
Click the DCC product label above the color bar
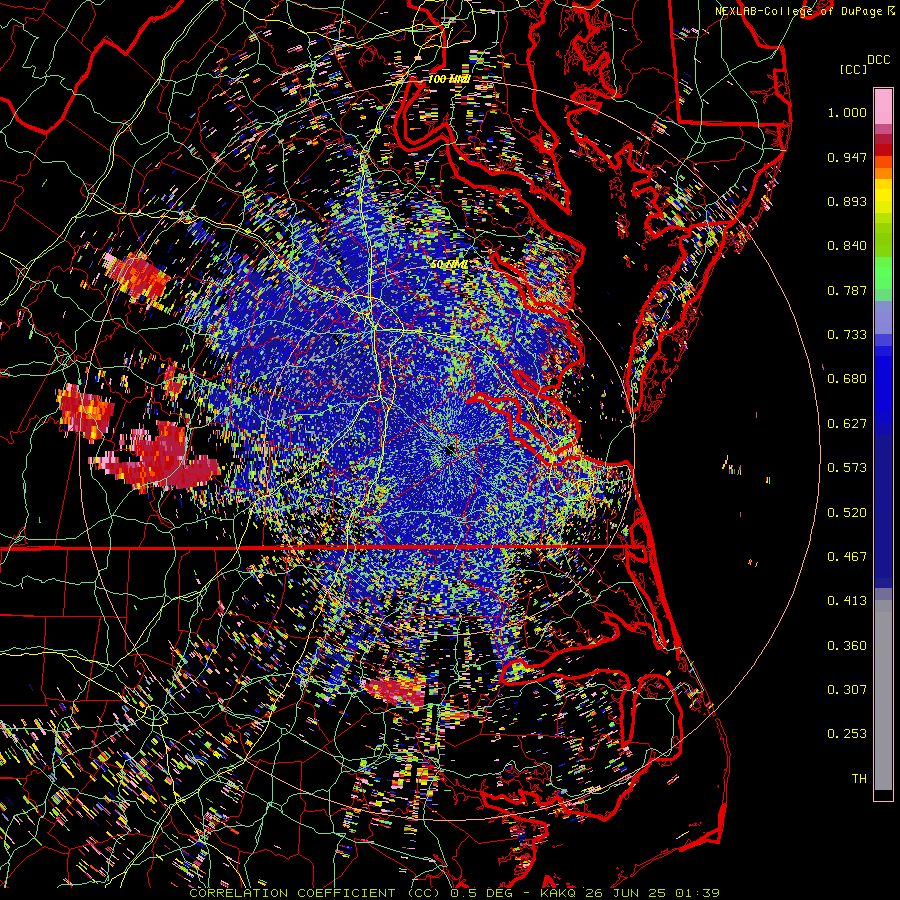tap(878, 60)
